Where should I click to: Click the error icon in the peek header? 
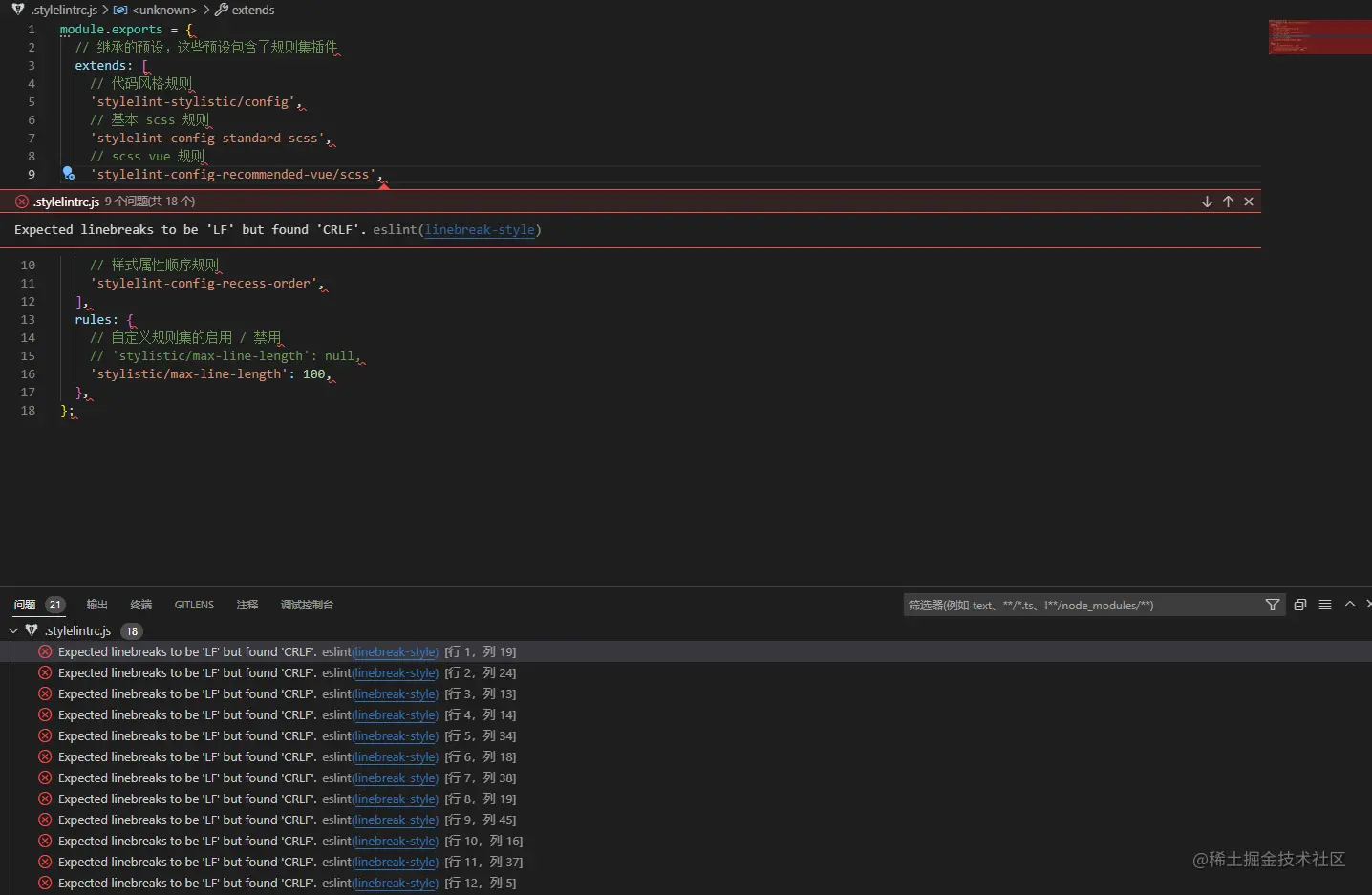click(x=22, y=202)
